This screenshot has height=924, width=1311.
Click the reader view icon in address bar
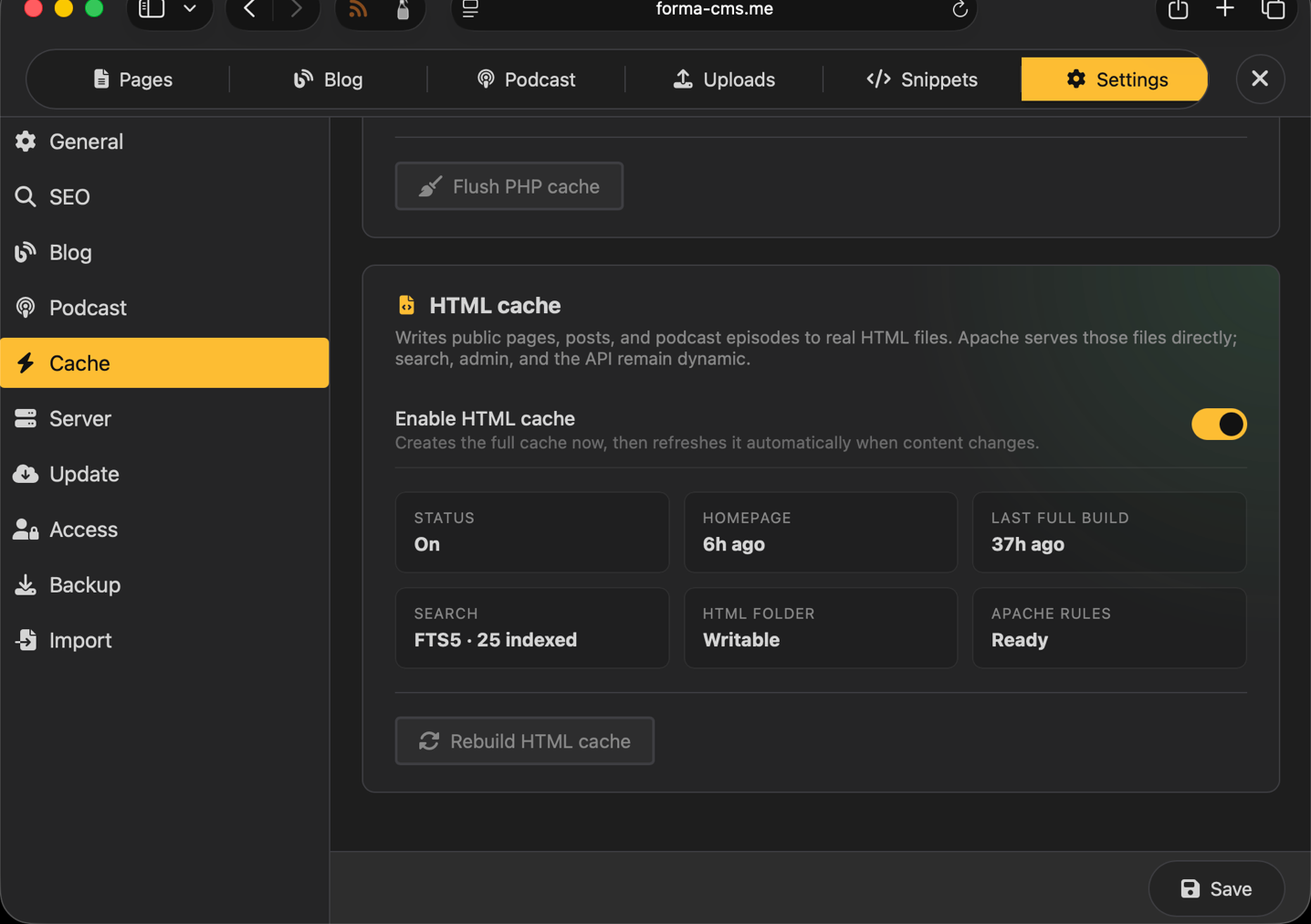pyautogui.click(x=470, y=9)
